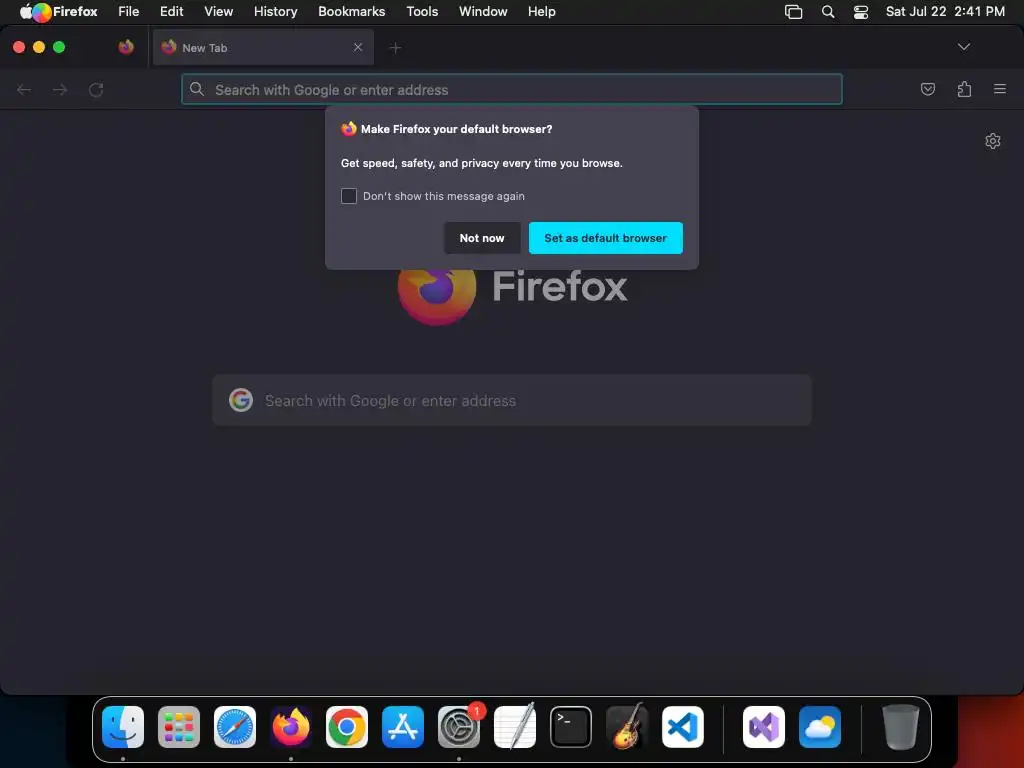This screenshot has width=1024, height=768.
Task: Click the search magnifier in address bar
Action: [197, 89]
